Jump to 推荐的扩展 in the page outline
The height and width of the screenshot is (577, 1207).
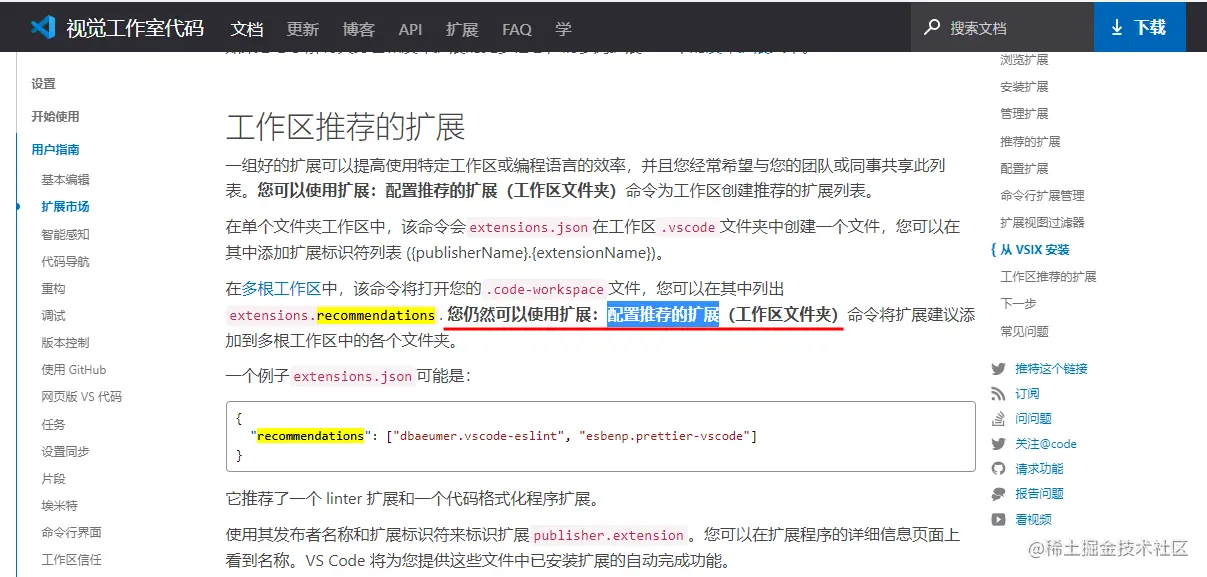coord(1030,142)
